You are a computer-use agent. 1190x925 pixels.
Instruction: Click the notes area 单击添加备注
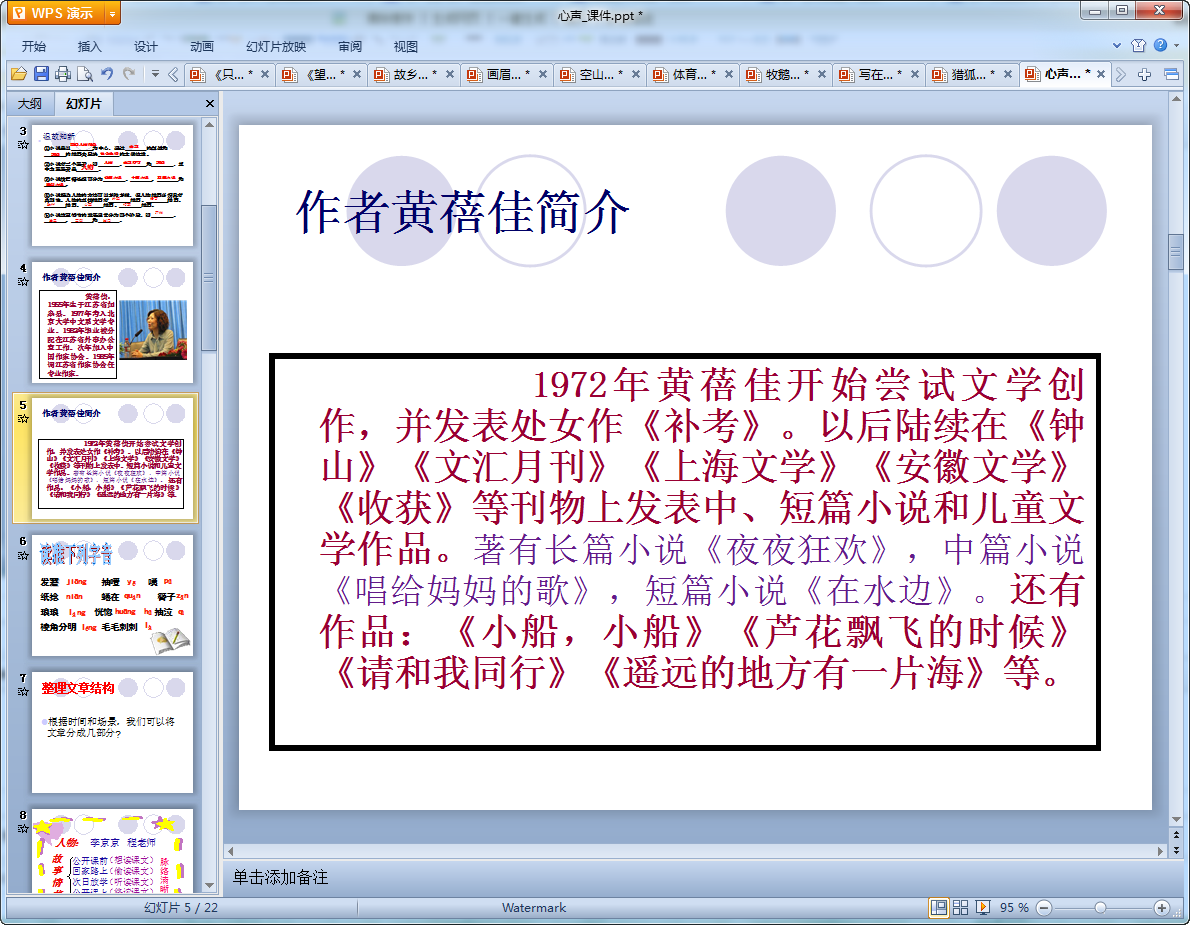[280, 877]
